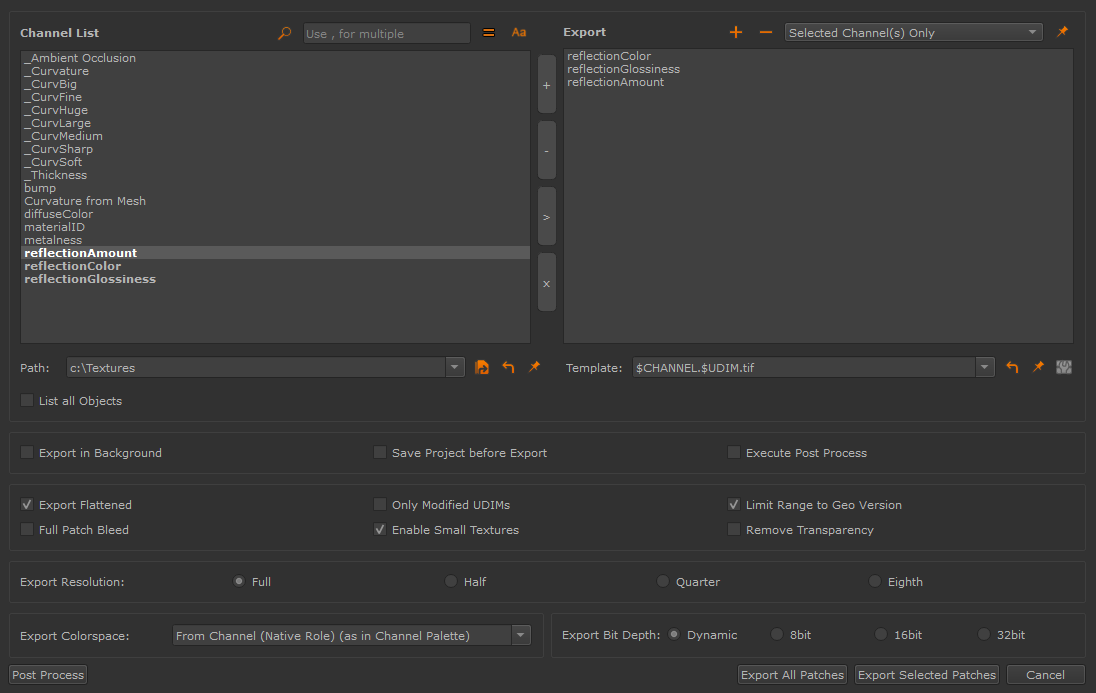Select diffuseColor in the Channel List
1096x693 pixels.
[59, 214]
